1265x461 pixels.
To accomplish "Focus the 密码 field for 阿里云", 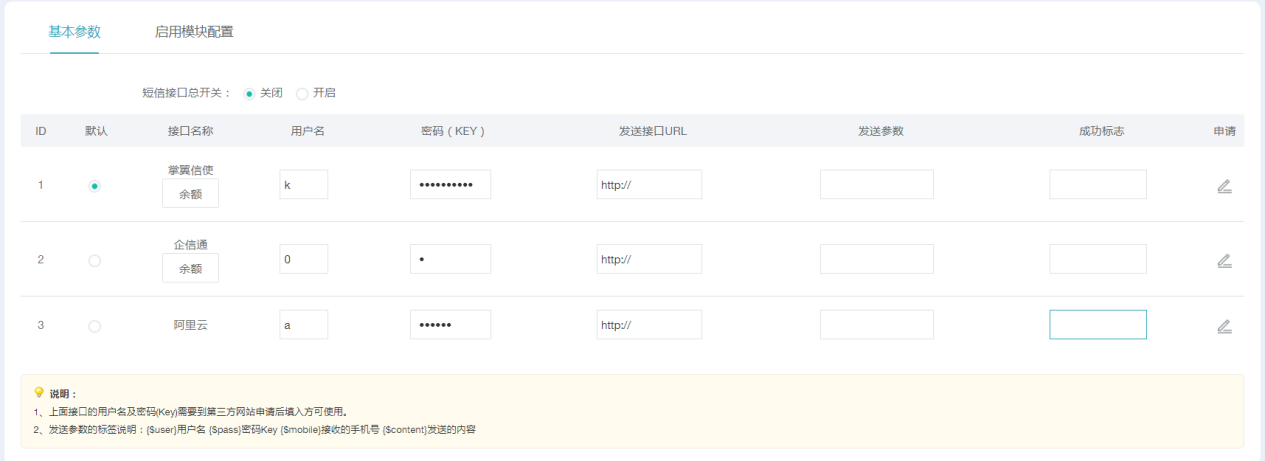I will point(450,325).
